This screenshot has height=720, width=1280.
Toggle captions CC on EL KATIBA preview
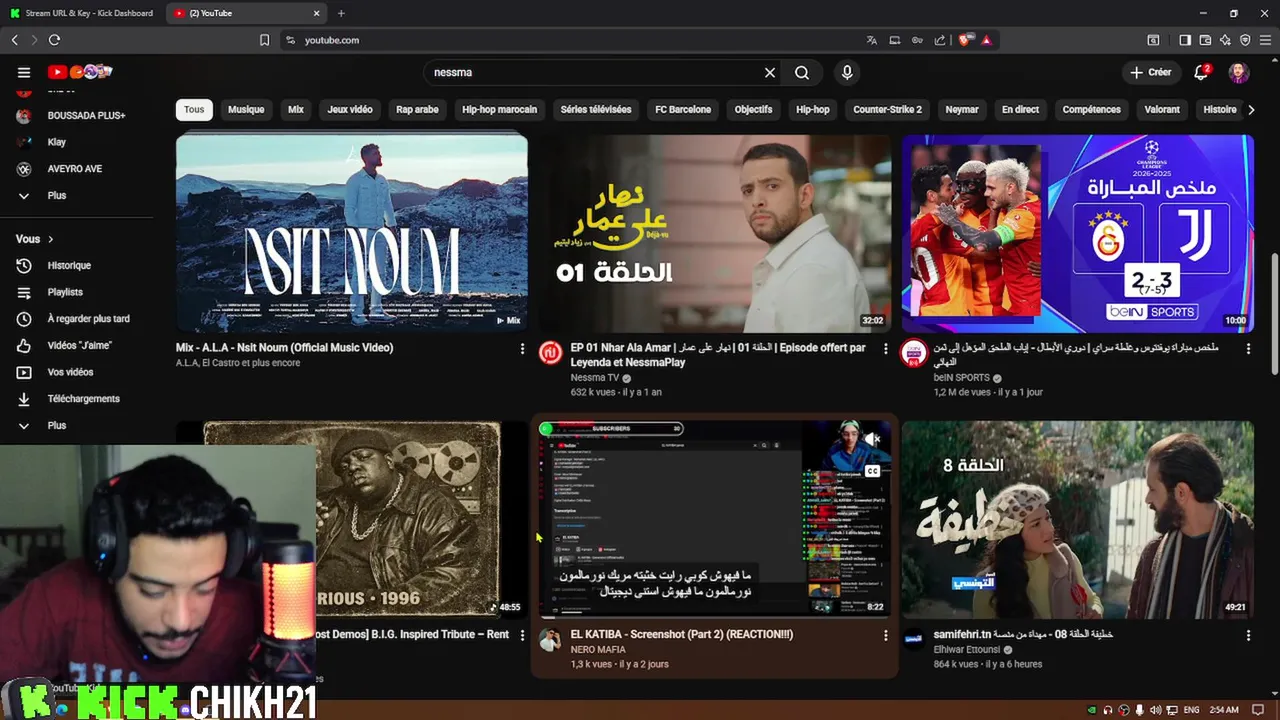[872, 471]
